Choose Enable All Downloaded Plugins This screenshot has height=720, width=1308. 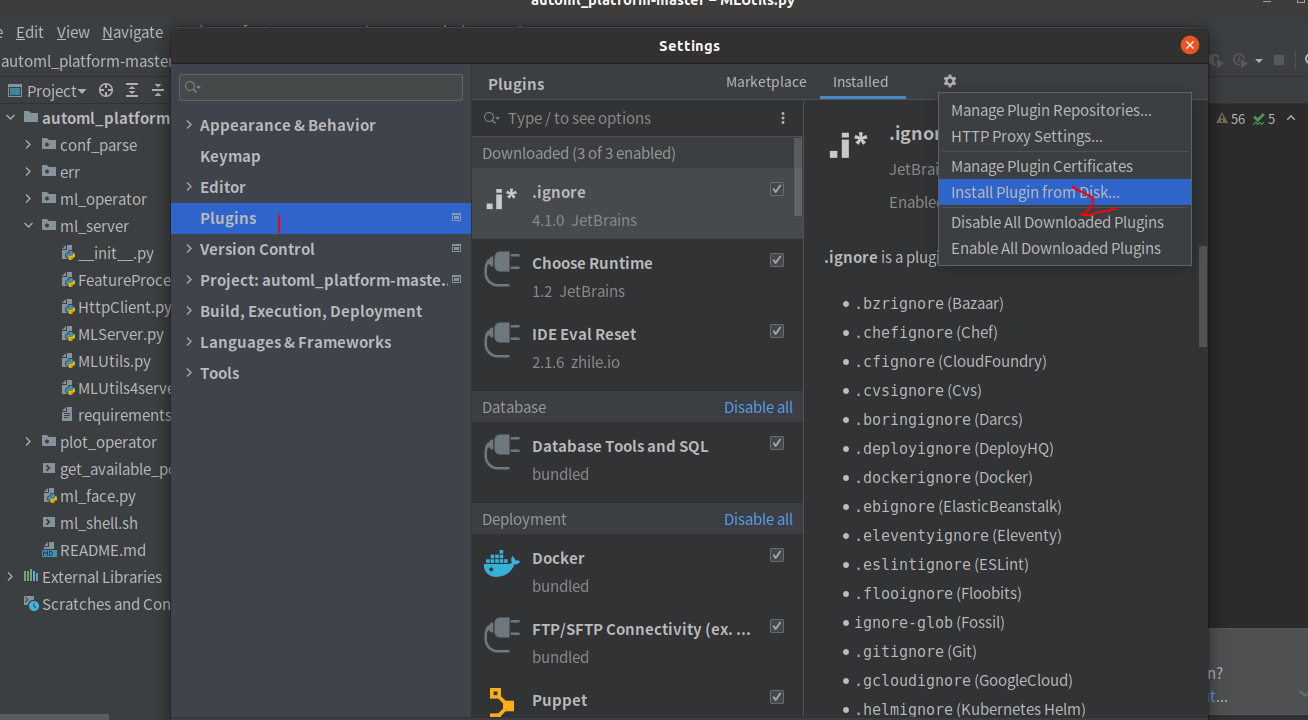1065,248
